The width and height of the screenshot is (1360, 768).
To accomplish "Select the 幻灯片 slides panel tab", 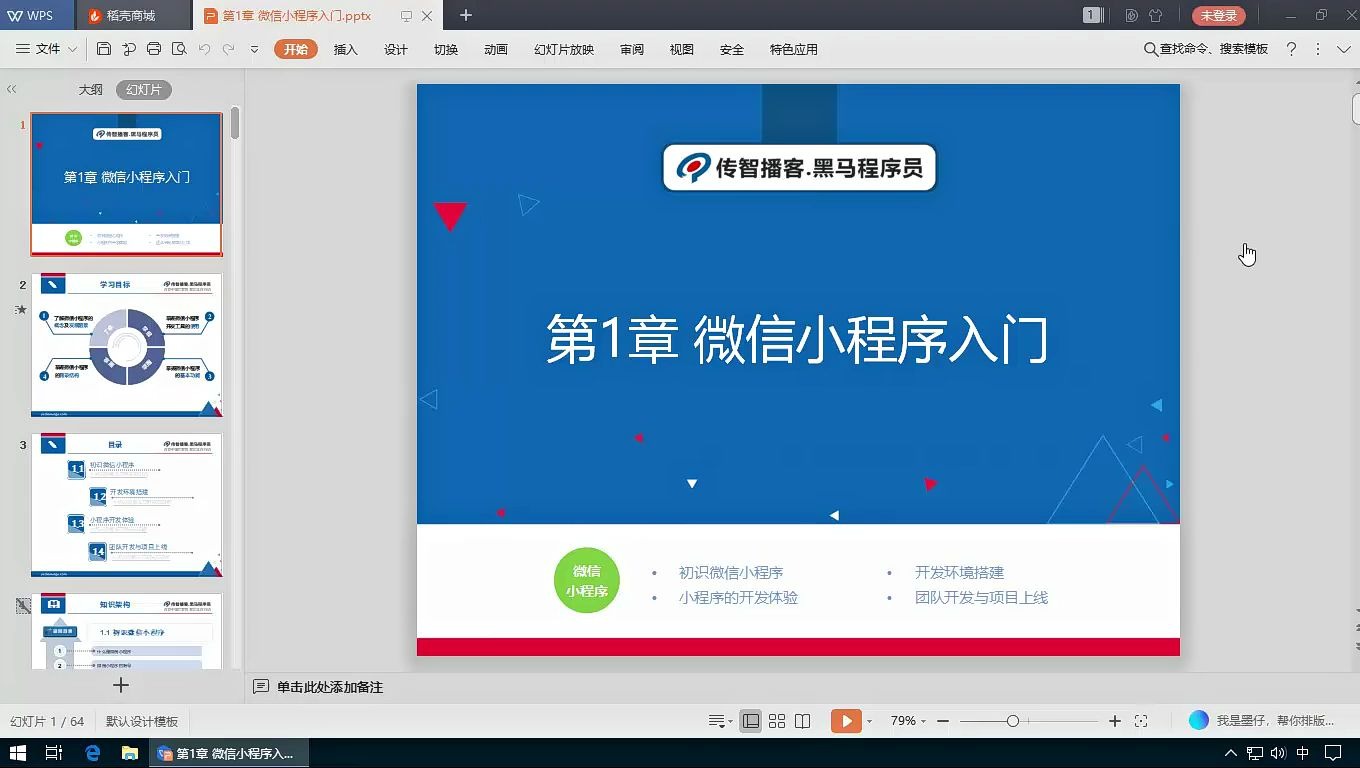I will point(146,89).
